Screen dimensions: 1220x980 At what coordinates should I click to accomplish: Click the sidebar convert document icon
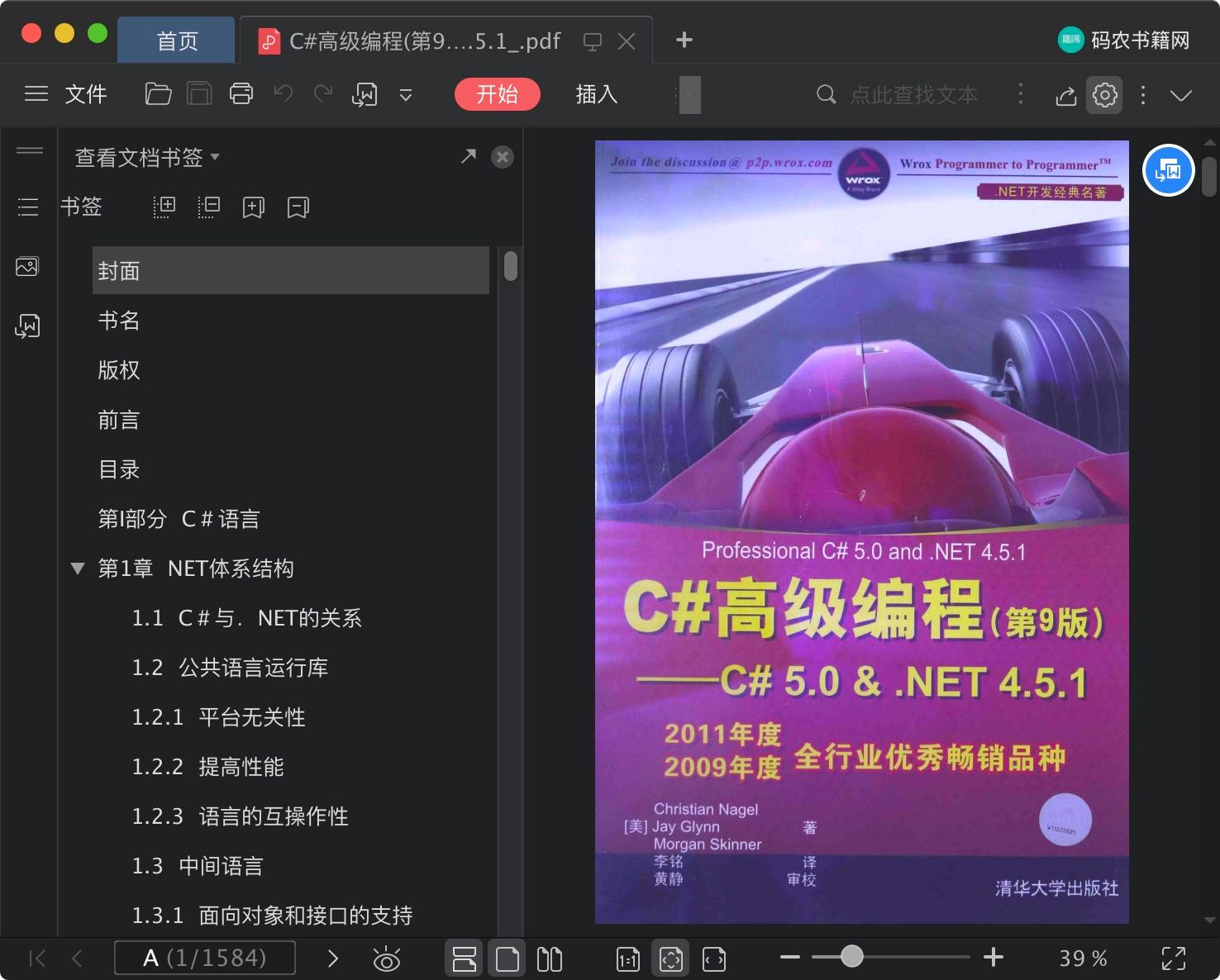coord(27,326)
